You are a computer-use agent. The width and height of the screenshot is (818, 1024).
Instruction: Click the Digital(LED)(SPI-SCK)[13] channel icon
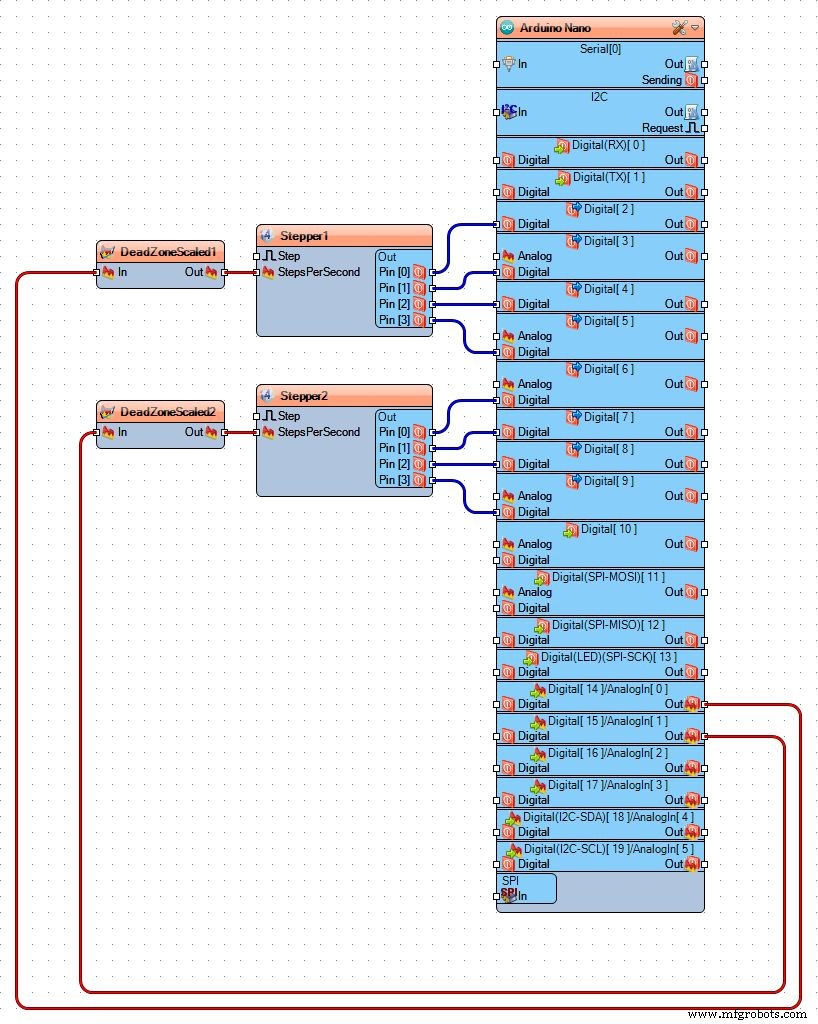tap(530, 657)
